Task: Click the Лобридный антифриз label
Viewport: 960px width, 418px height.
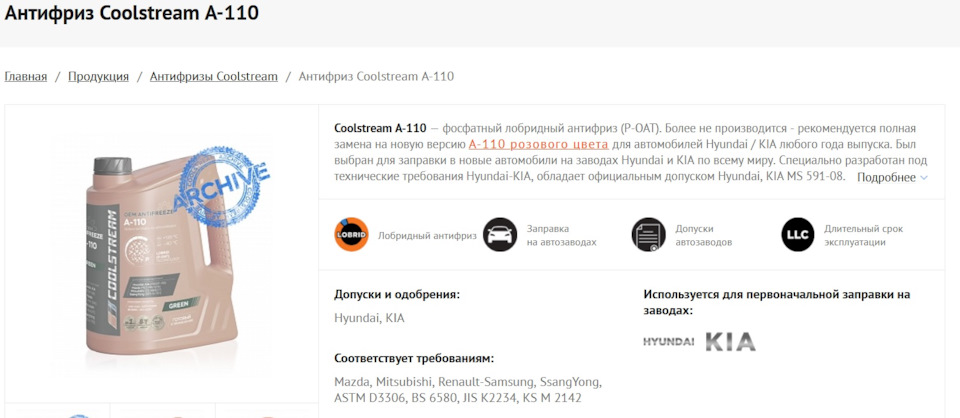Action: [419, 236]
